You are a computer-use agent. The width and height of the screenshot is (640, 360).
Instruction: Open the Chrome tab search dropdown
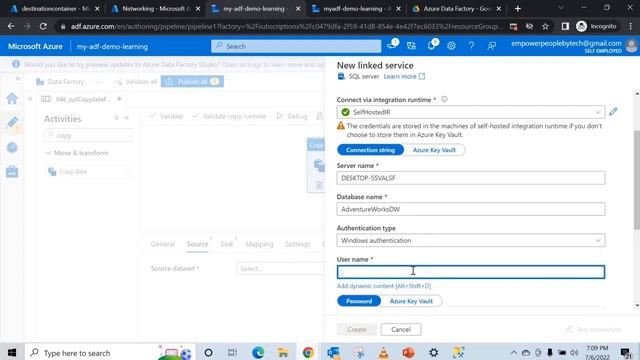[560, 8]
